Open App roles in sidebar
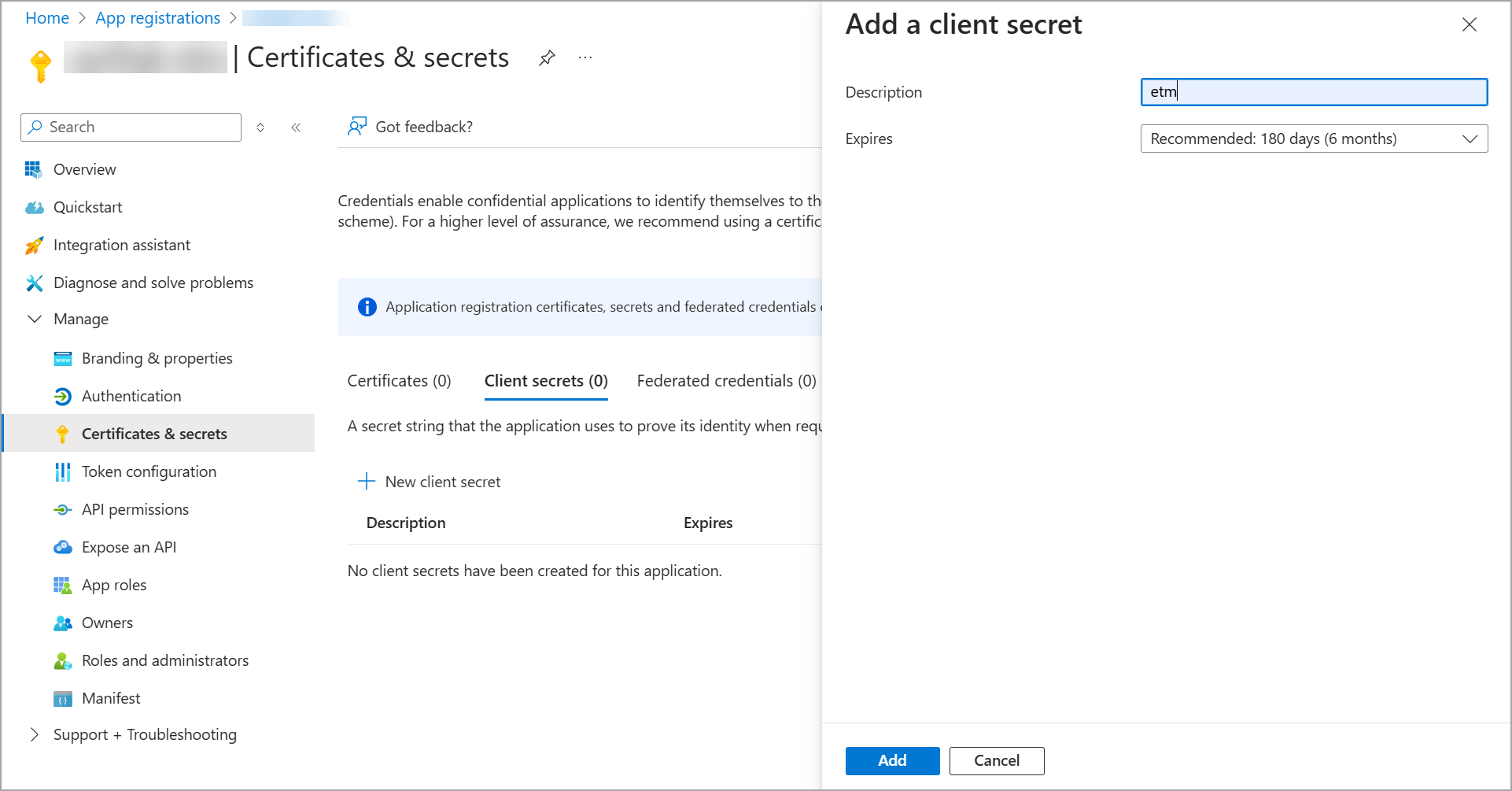 pyautogui.click(x=113, y=585)
